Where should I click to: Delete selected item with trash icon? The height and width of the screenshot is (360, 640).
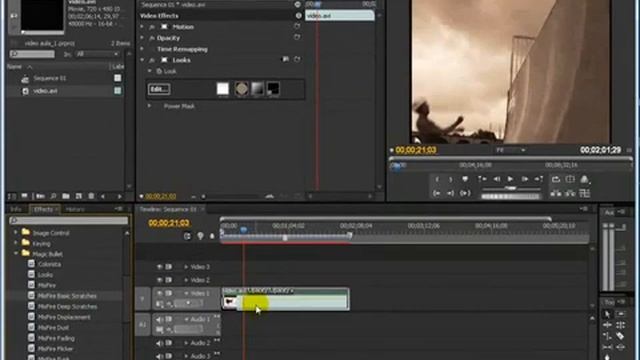[x=91, y=196]
